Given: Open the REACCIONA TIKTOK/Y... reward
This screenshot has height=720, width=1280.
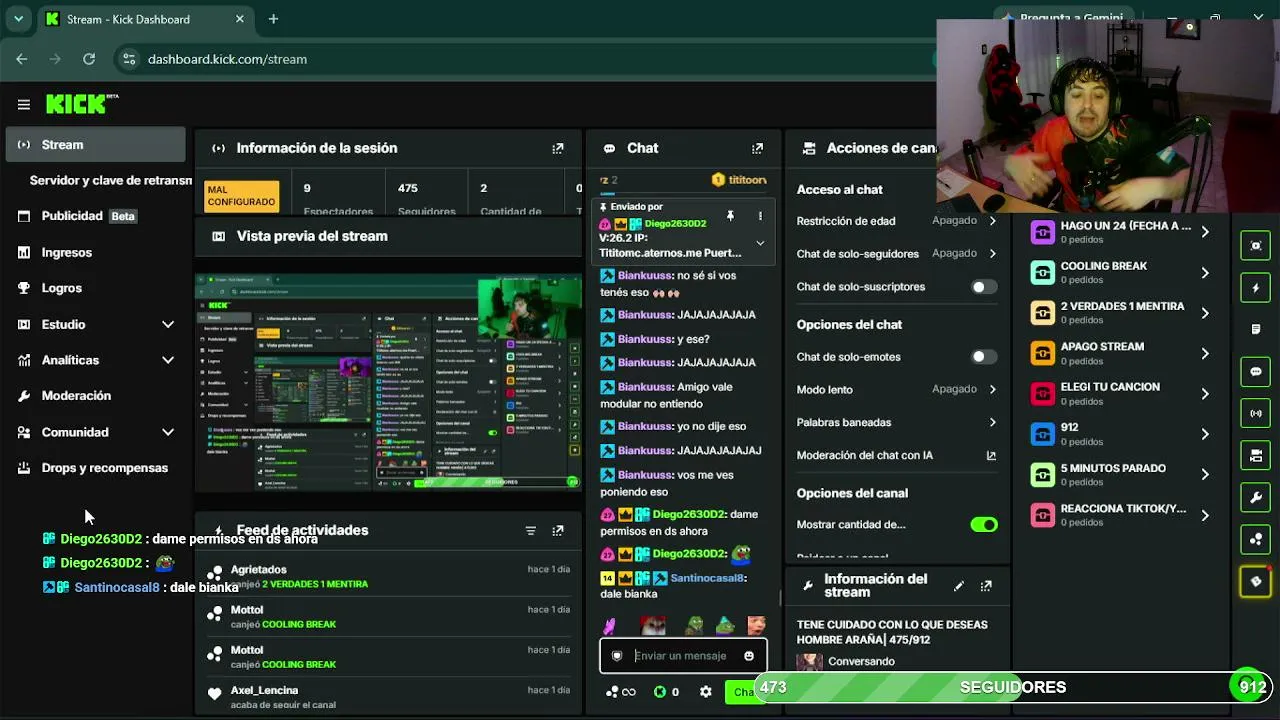Looking at the screenshot, I should click(x=1120, y=515).
